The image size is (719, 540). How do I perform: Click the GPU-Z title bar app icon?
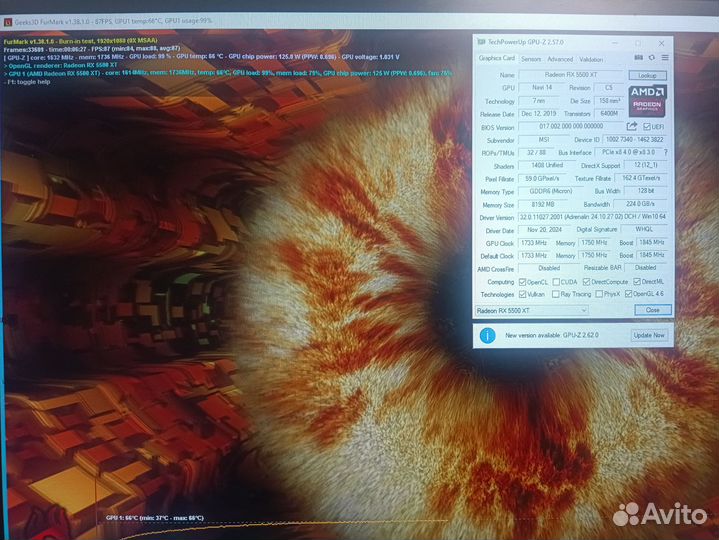pos(481,42)
